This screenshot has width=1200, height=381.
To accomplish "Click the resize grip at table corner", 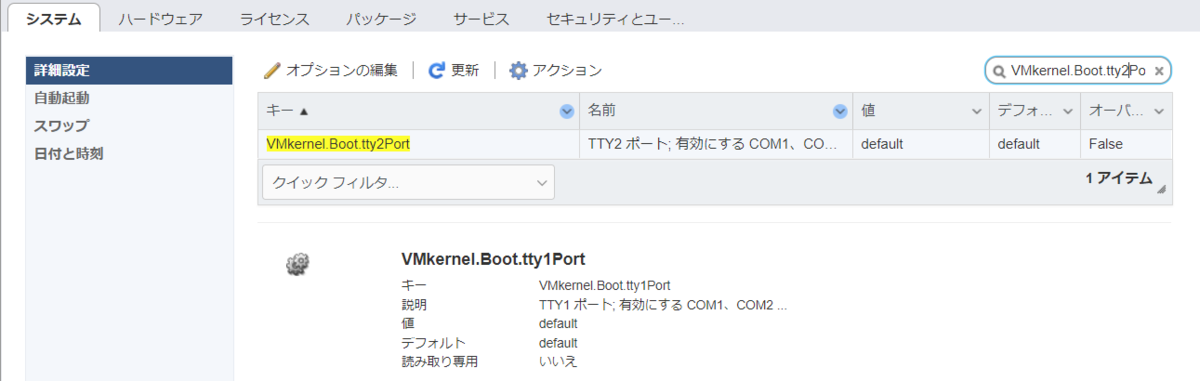I will [1161, 188].
